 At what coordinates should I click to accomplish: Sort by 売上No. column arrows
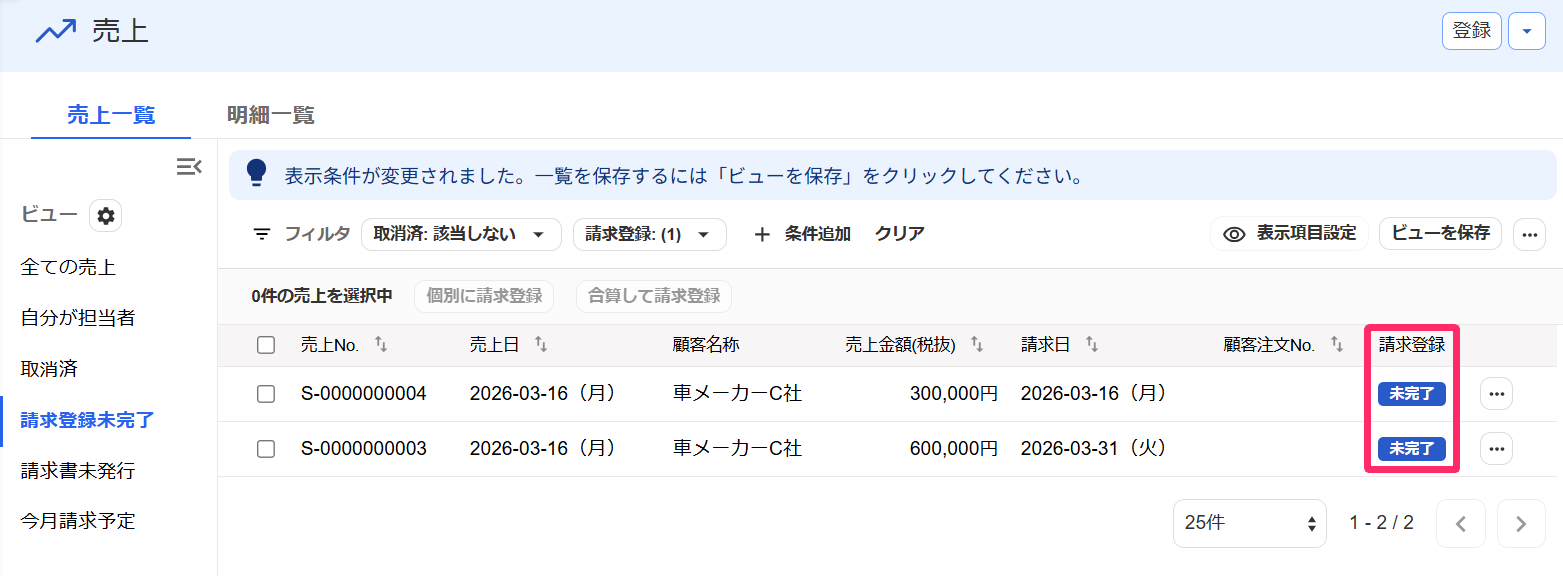coord(381,344)
